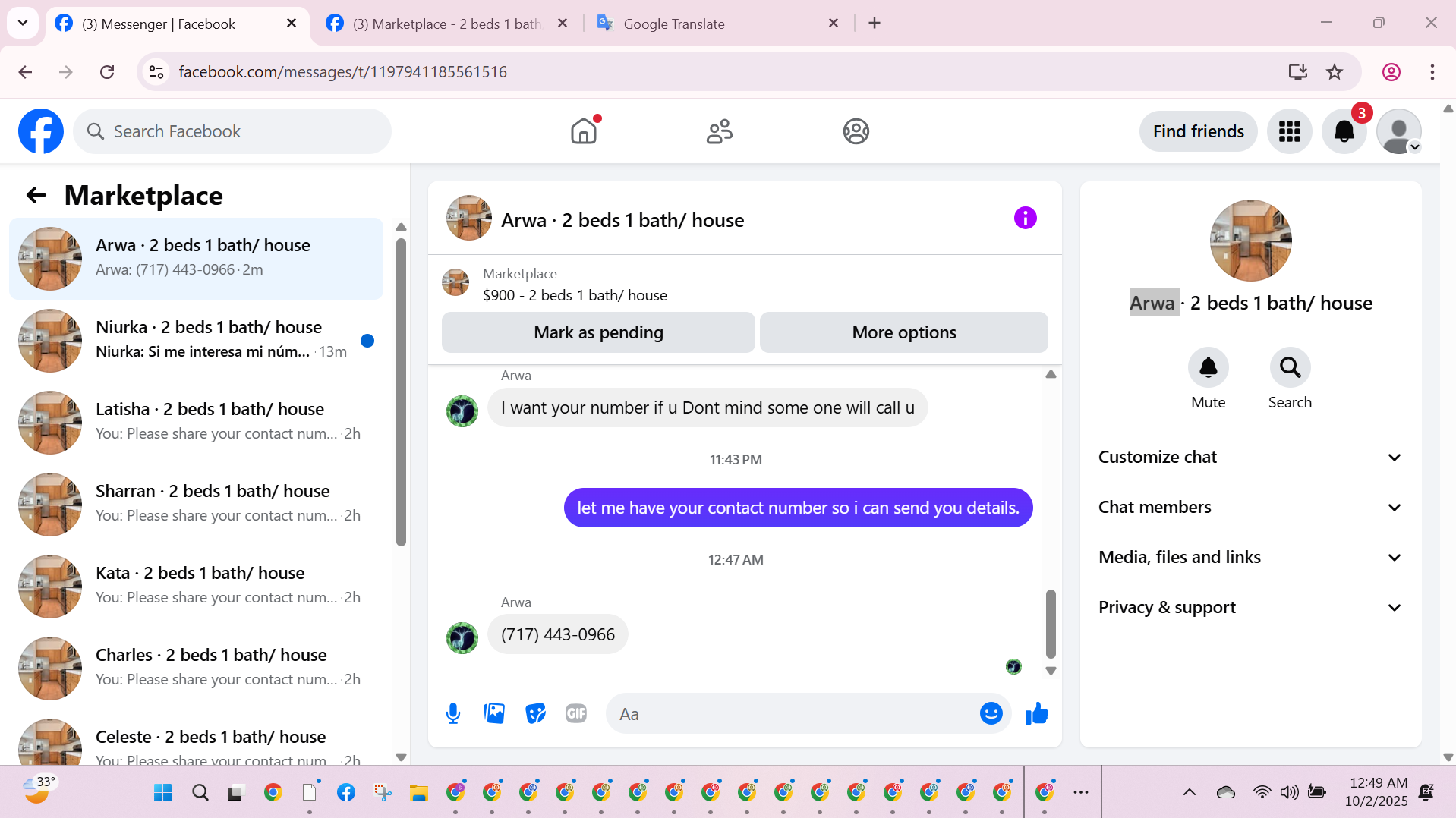Open Windows taskbar search
Image resolution: width=1456 pixels, height=818 pixels.
tap(200, 793)
